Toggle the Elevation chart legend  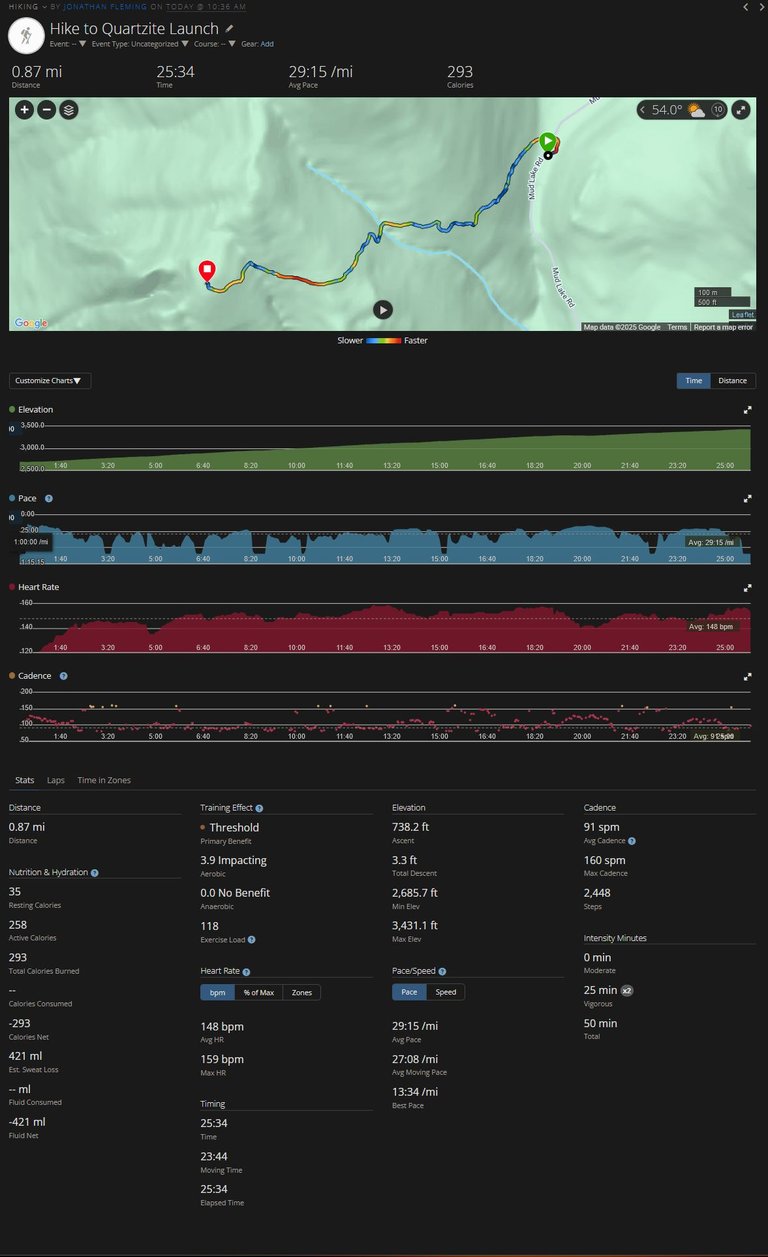coord(31,410)
